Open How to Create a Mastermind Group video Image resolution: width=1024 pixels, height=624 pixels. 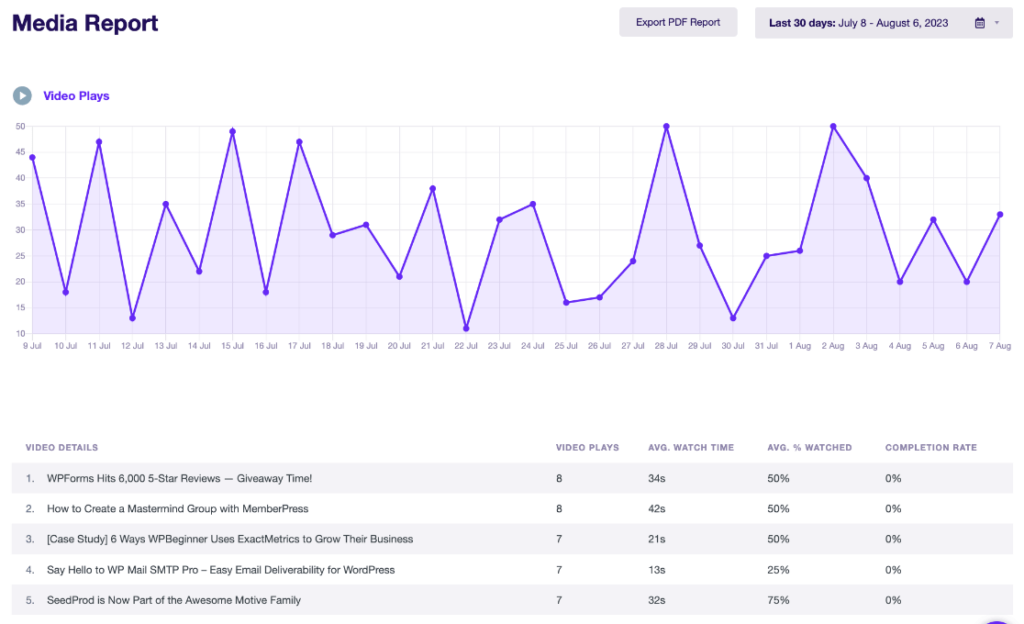[x=177, y=509]
